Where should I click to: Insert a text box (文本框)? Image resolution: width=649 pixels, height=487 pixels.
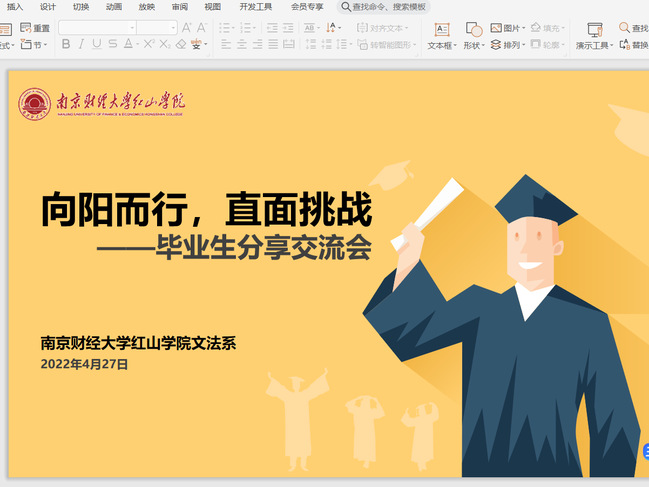pos(441,36)
